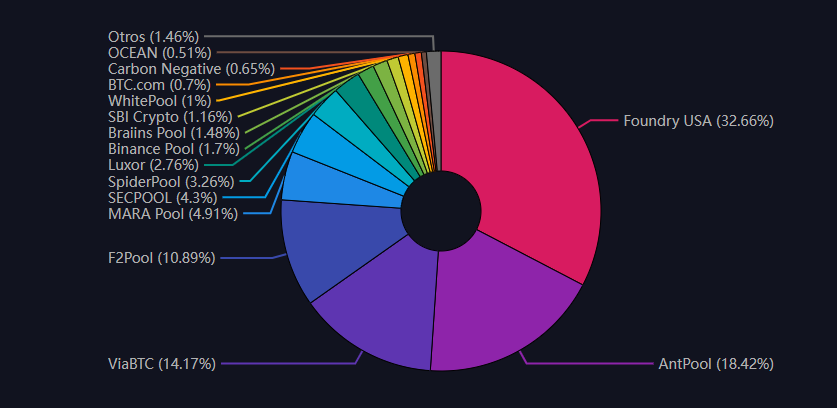Click the AntPool (18.42%) label
Viewport: 837px width, 408px height.
pos(716,363)
